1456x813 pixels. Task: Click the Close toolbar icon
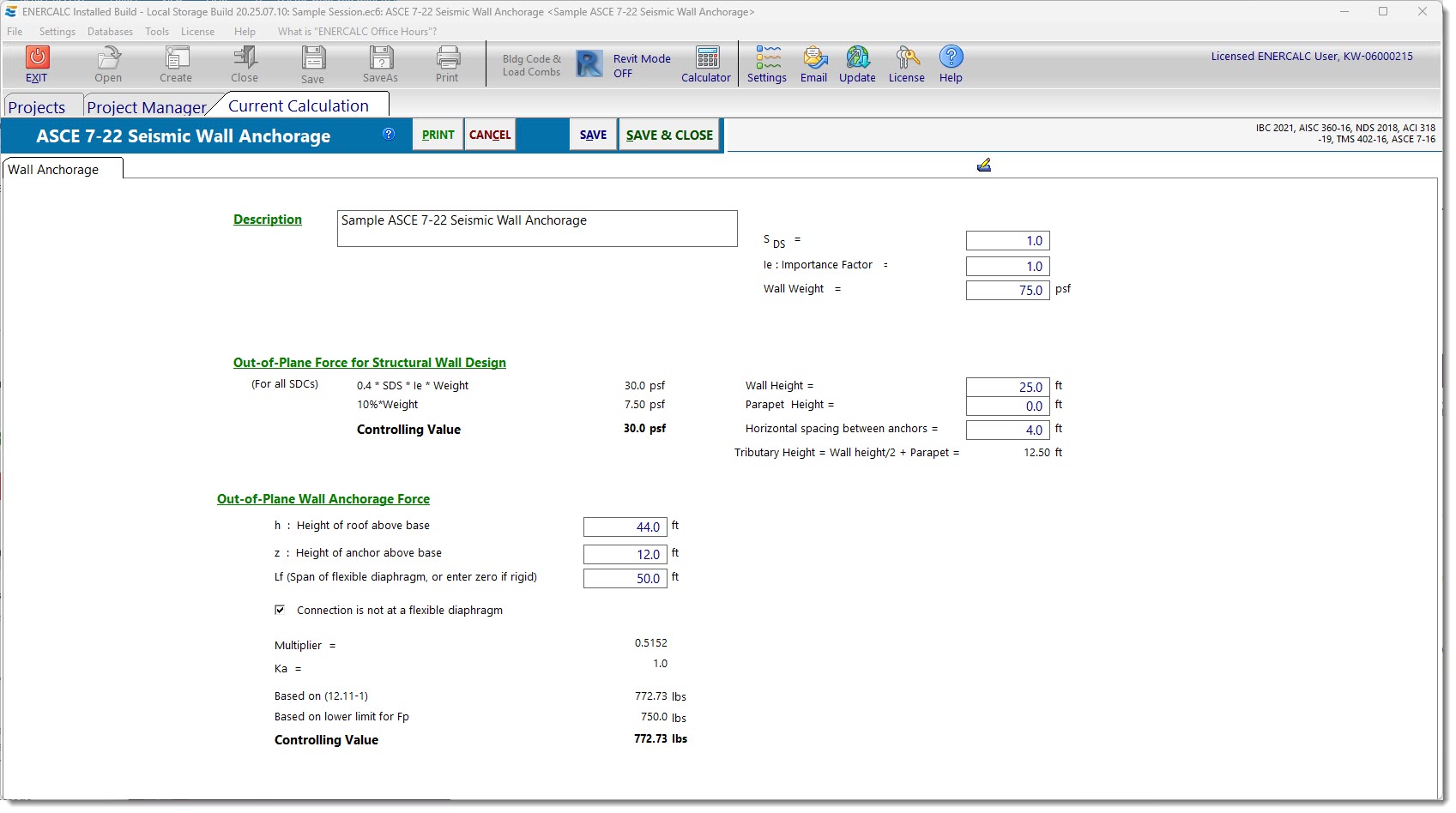[245, 57]
